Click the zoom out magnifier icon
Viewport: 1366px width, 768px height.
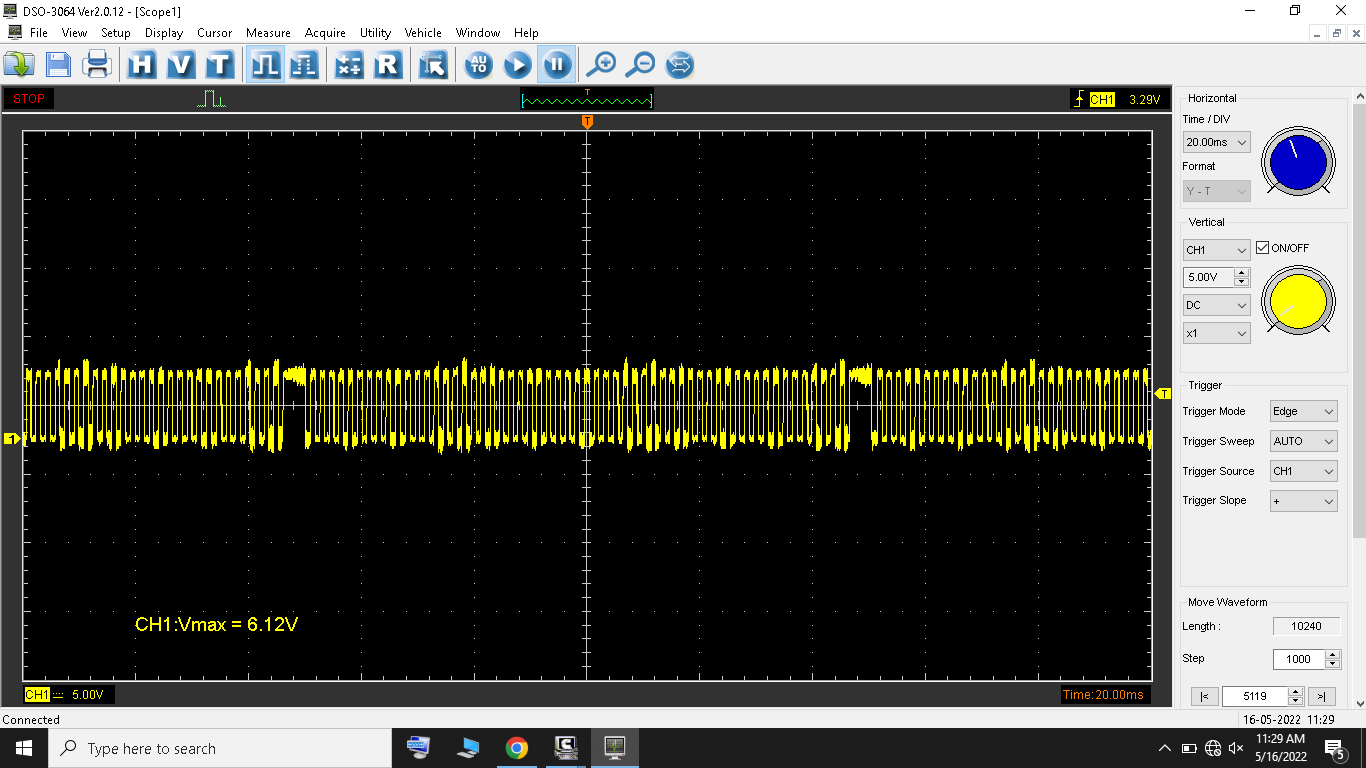[x=640, y=65]
